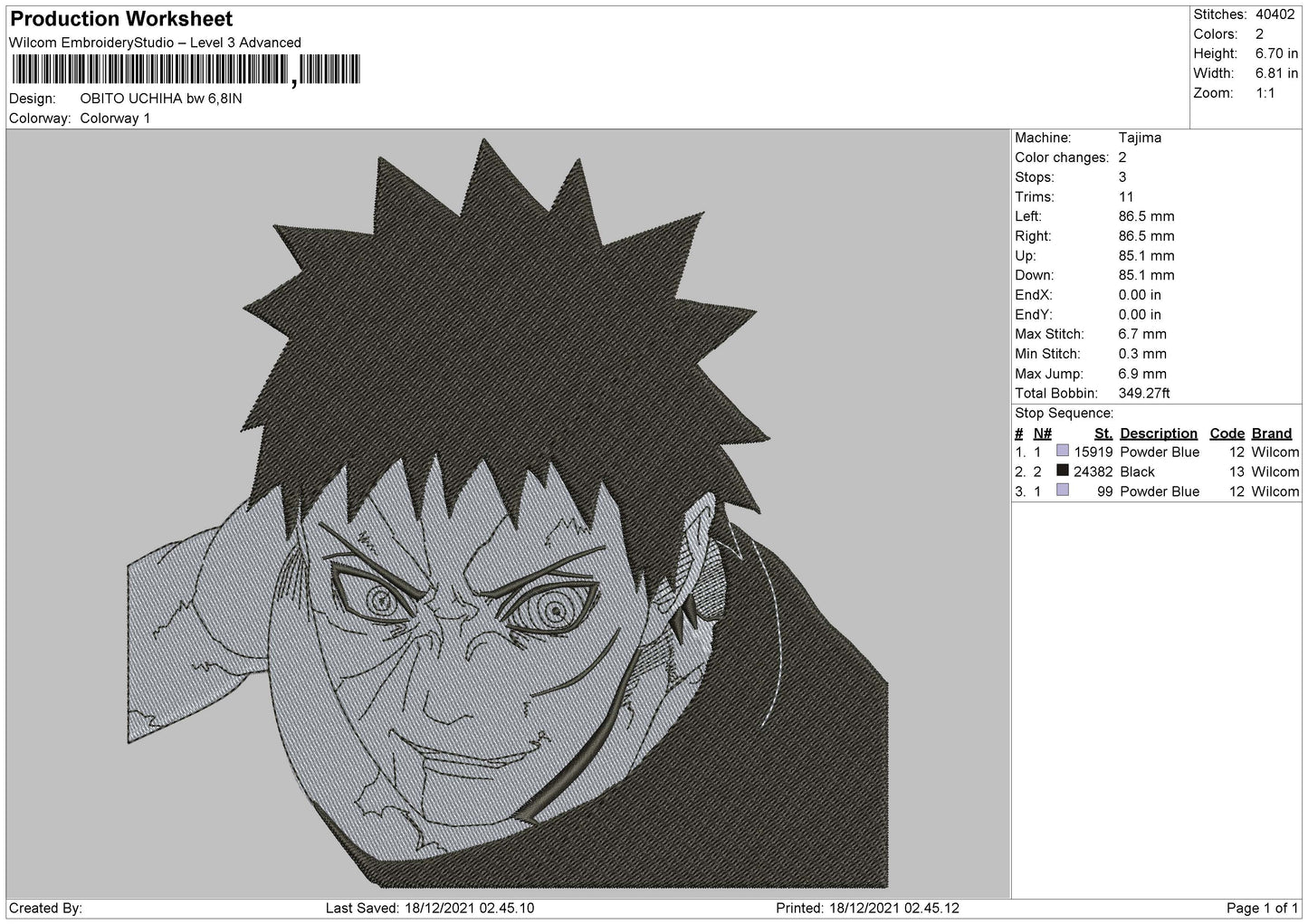The image size is (1308, 924).
Task: Click the Total Bobbin value 349.27ft
Action: (x=1144, y=394)
